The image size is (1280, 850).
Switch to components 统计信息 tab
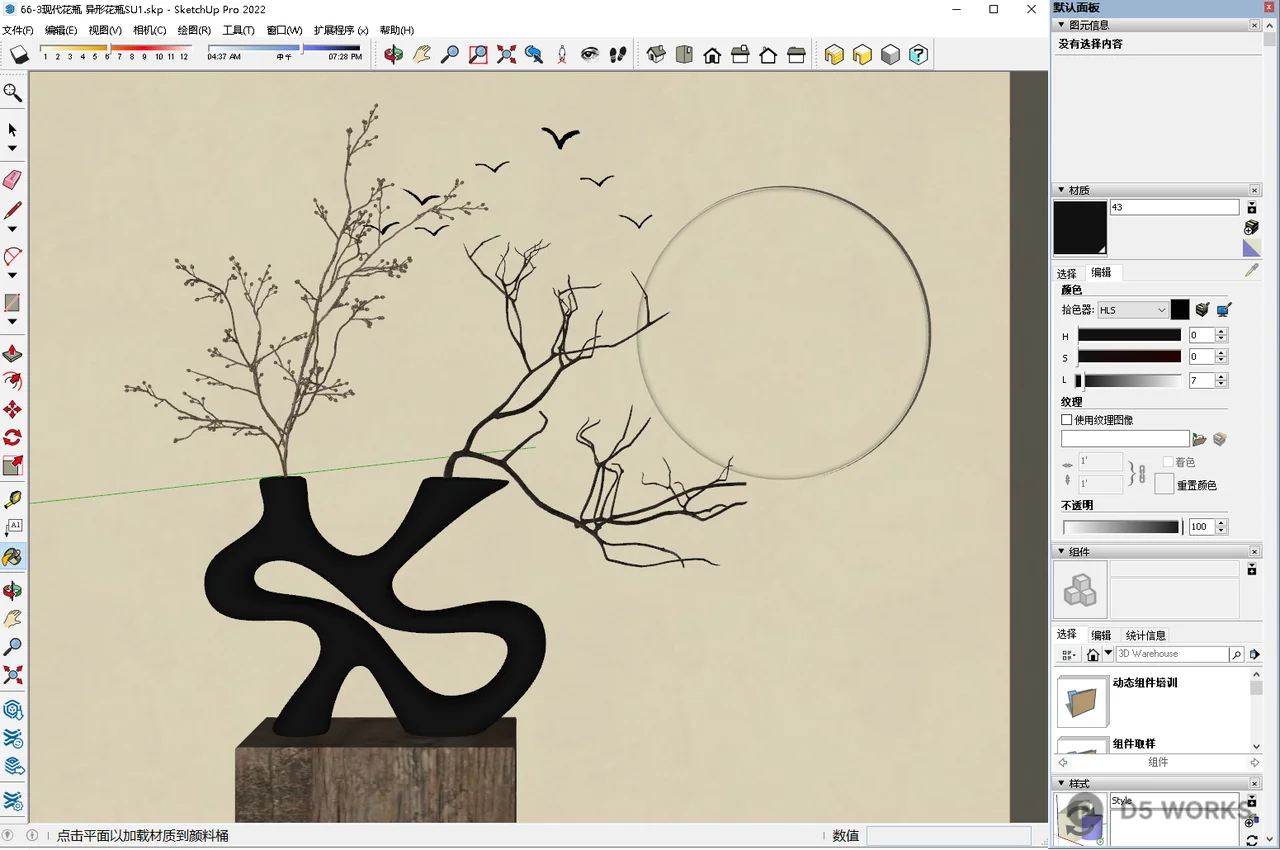tap(1146, 635)
